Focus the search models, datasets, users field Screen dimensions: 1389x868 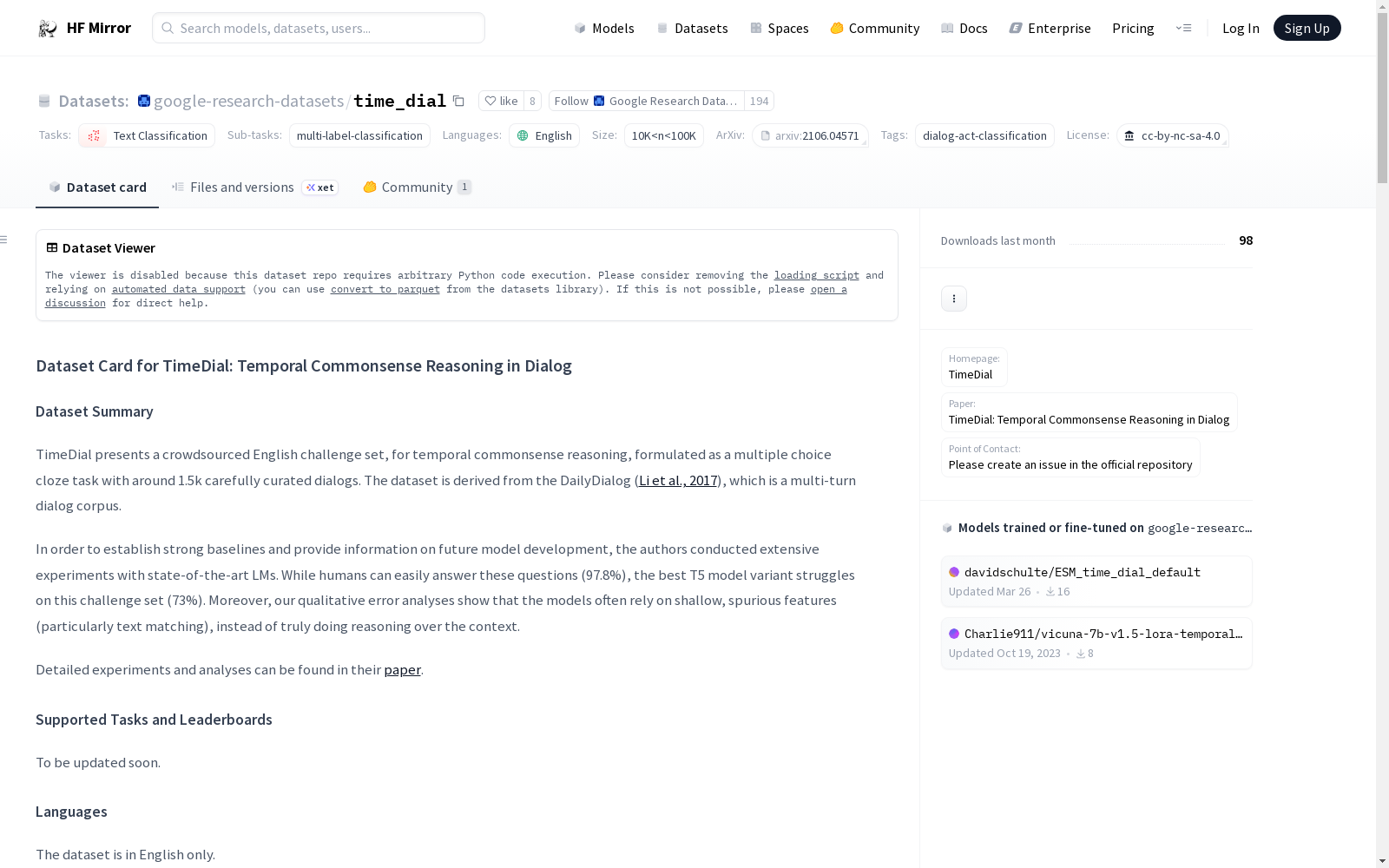coord(319,28)
